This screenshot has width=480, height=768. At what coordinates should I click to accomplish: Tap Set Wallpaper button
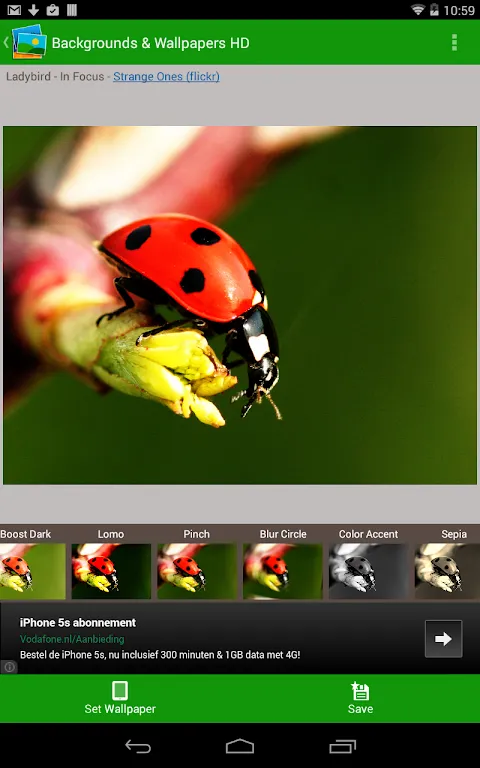(120, 698)
